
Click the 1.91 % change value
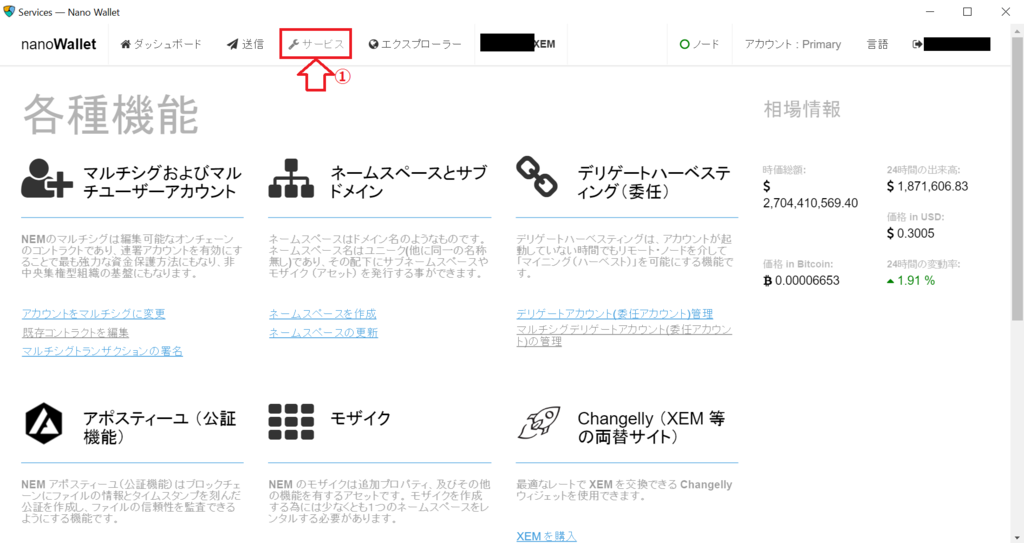(910, 280)
